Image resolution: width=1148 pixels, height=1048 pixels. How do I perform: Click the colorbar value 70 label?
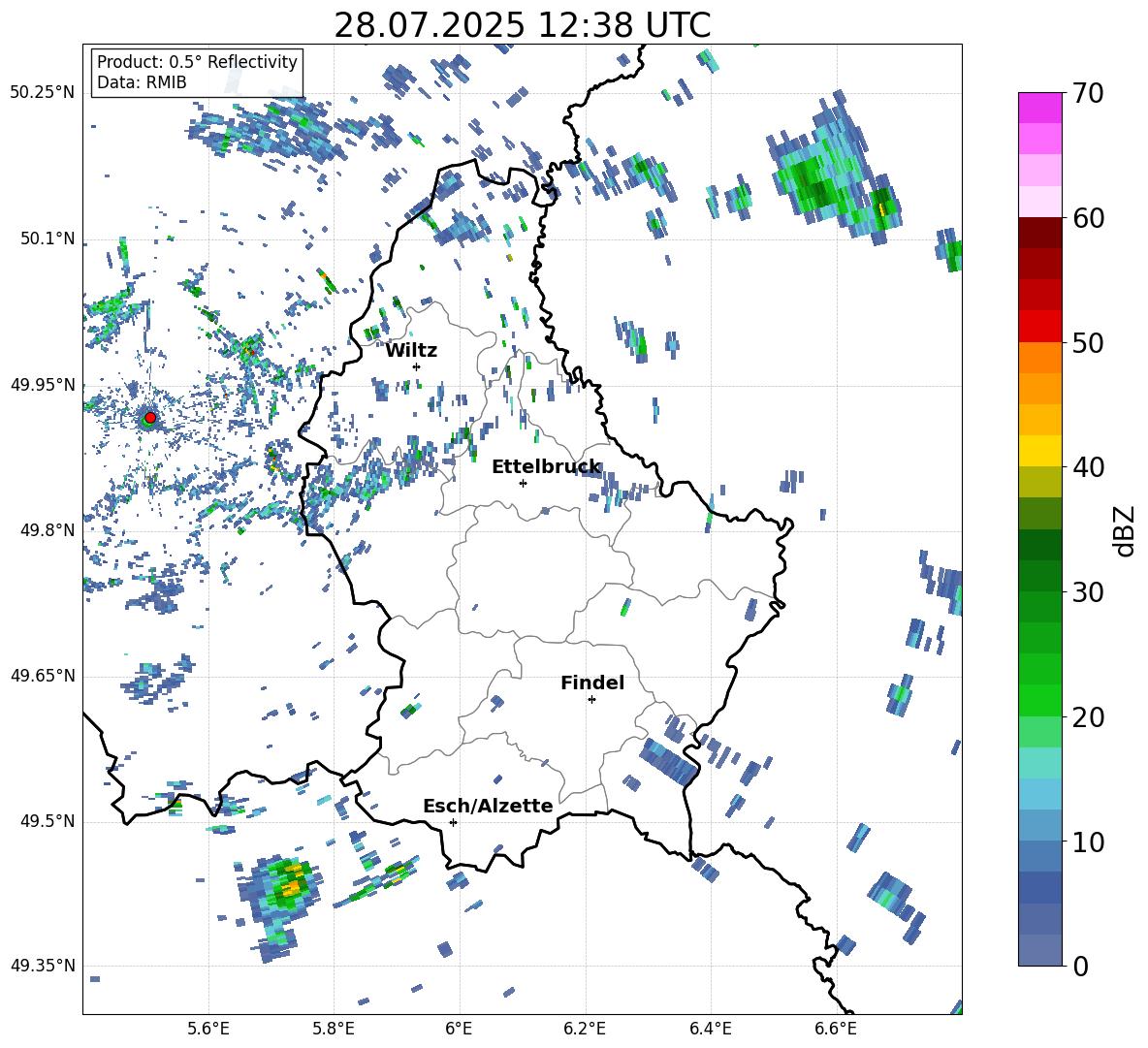[x=1088, y=93]
